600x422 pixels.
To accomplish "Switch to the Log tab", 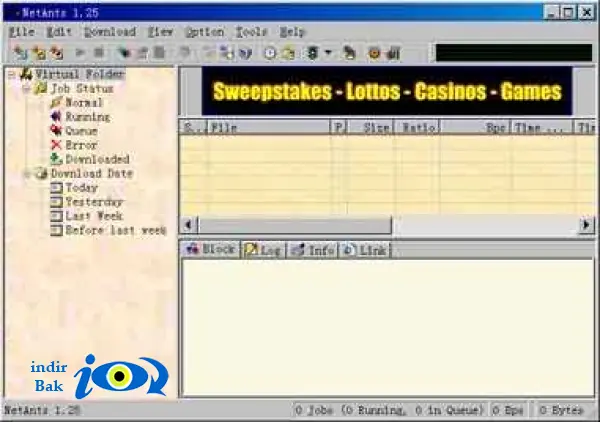I will (264, 250).
